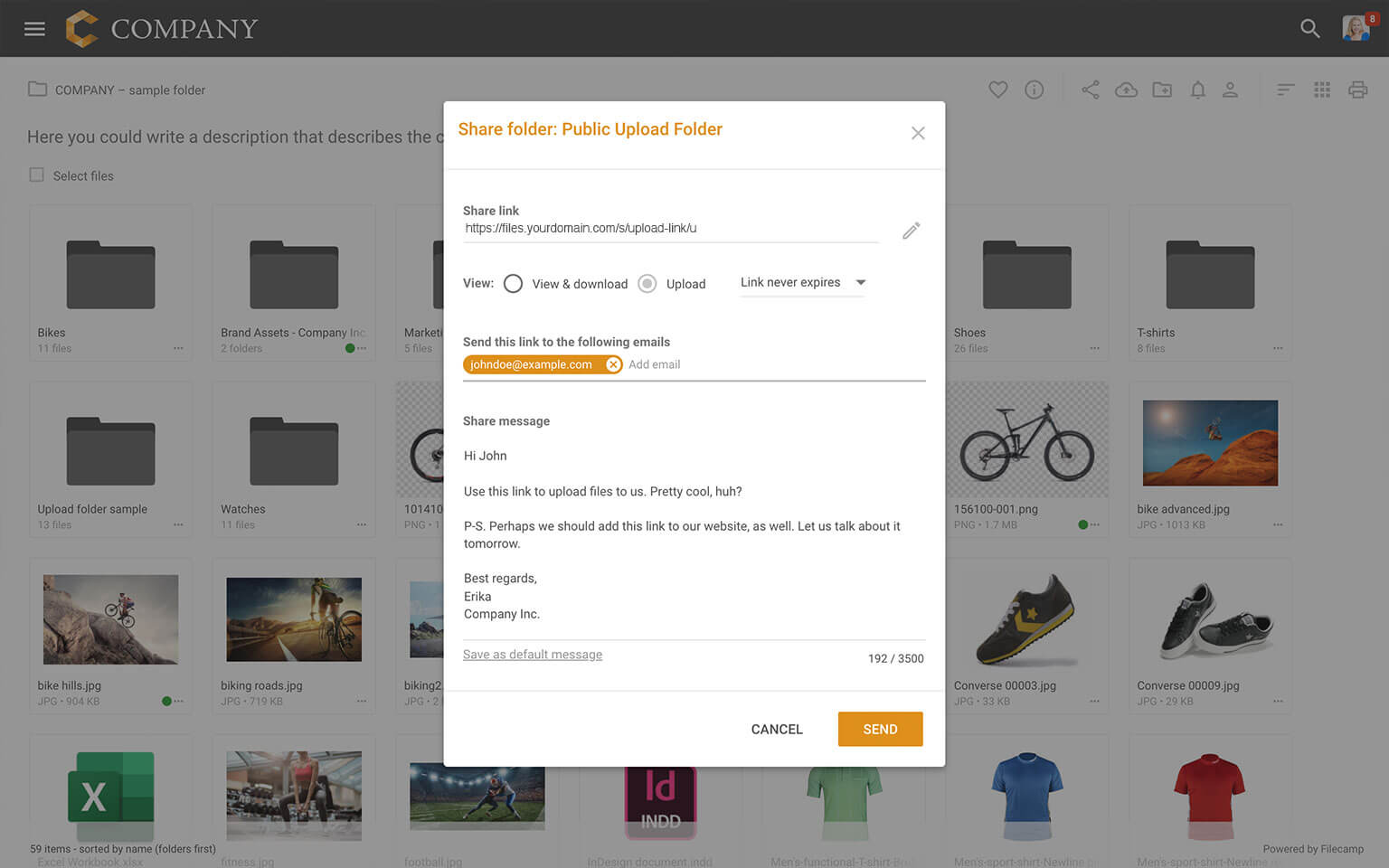This screenshot has height=868, width=1389.
Task: Open options menu for biking roads.jpg
Action: 362,701
